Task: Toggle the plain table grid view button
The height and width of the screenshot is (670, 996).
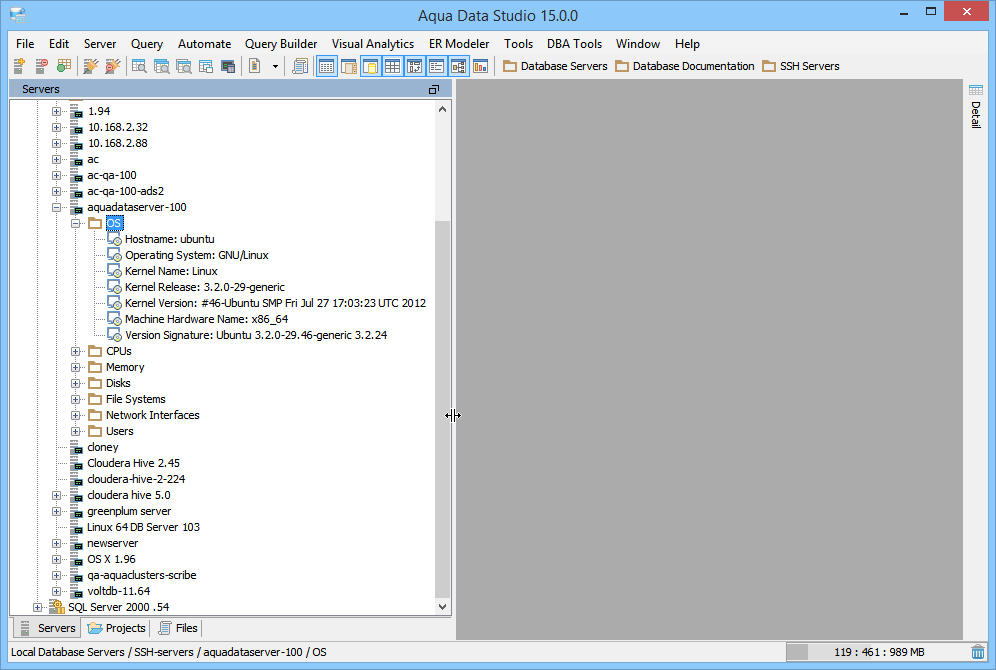Action: point(393,66)
